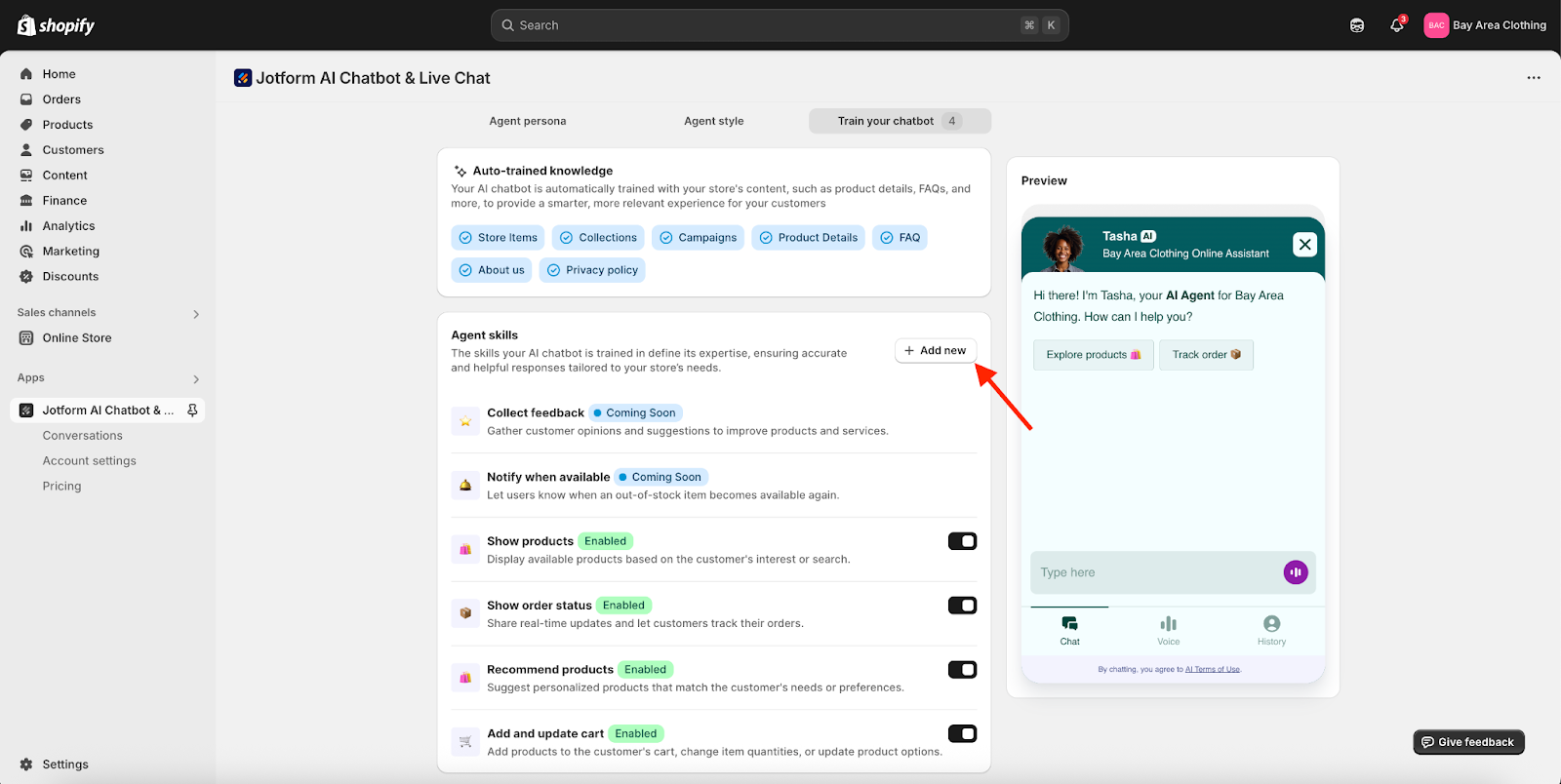Switch to the Agent style tab

(714, 121)
